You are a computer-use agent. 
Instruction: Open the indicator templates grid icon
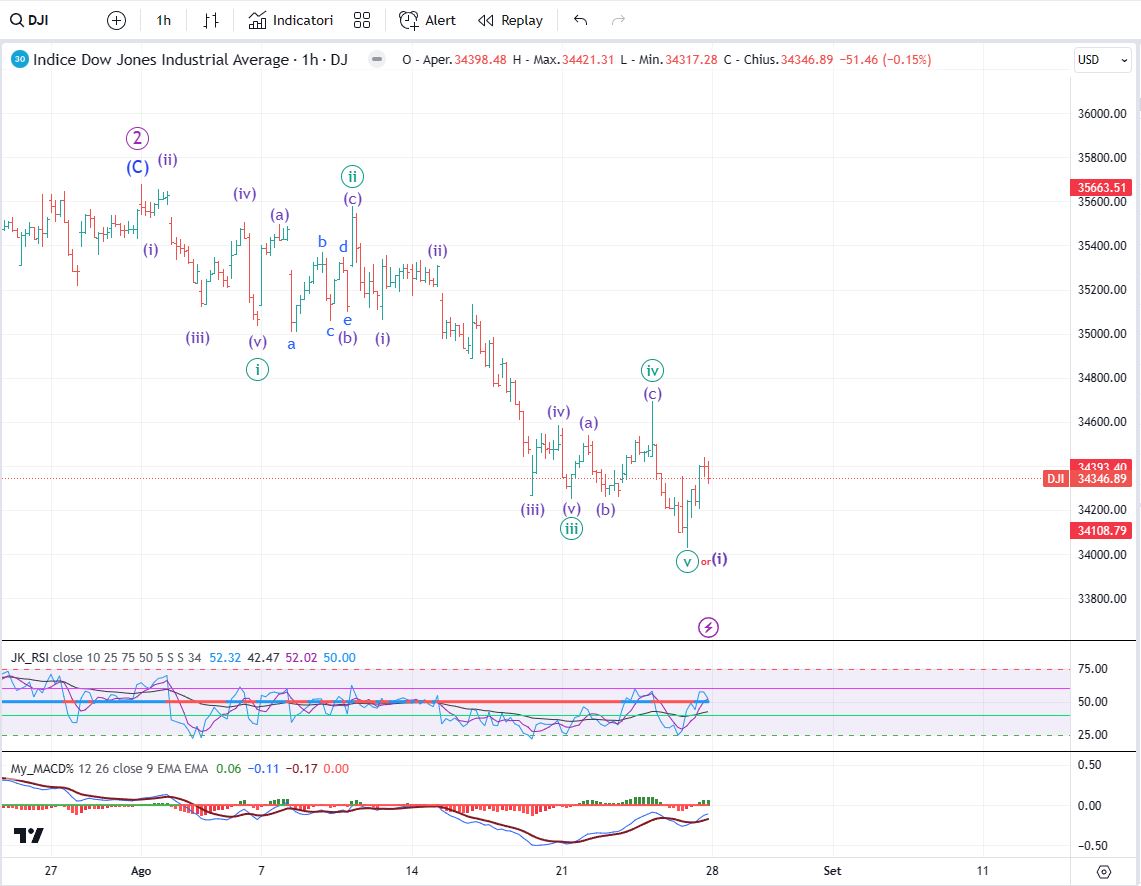[362, 20]
